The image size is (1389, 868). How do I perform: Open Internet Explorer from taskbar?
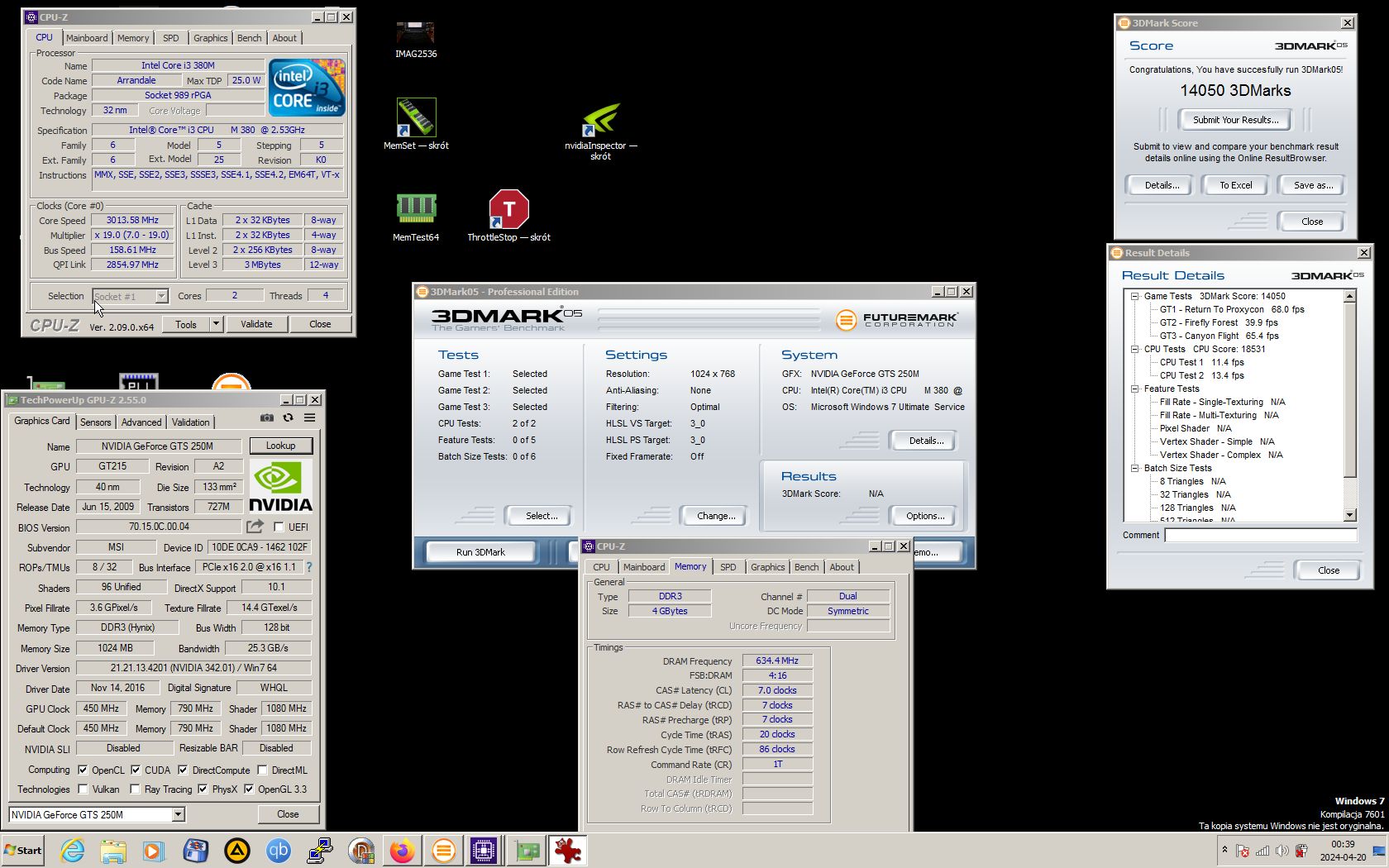coord(73,851)
